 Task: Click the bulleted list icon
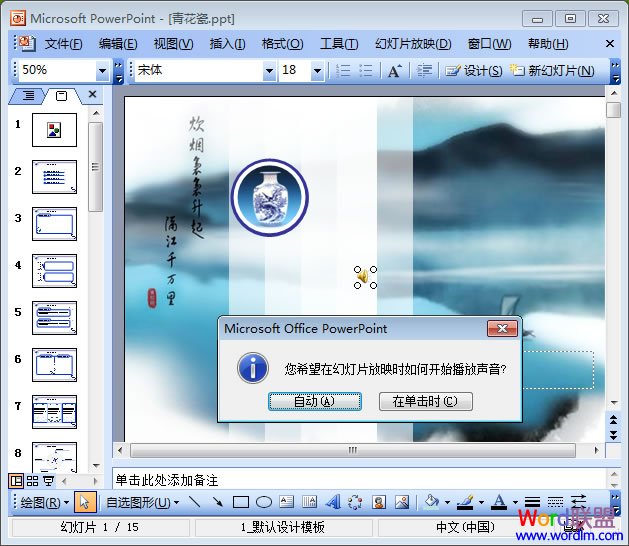365,71
